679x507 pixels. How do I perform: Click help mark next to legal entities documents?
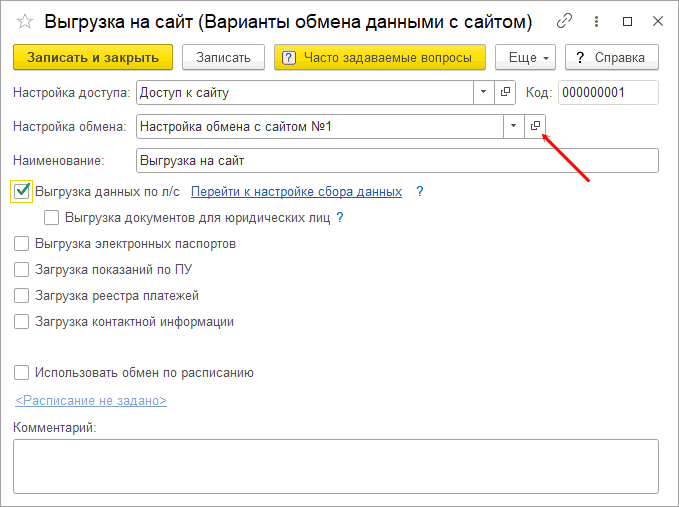click(340, 217)
